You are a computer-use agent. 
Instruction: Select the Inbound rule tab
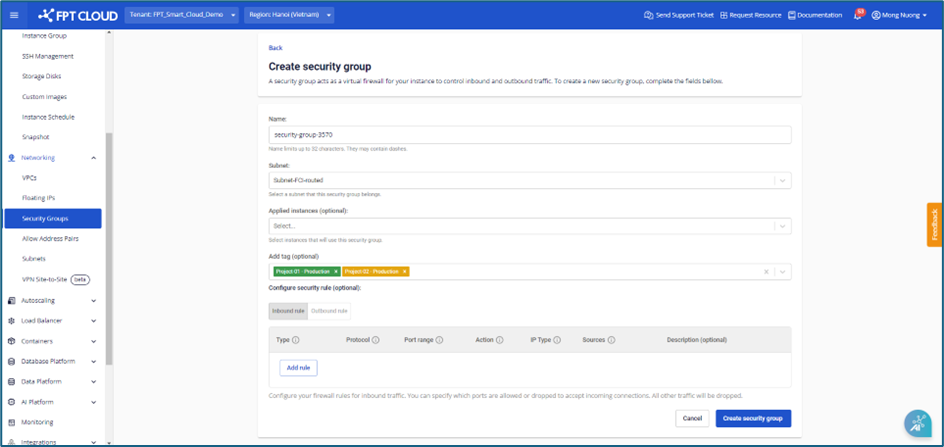288,311
